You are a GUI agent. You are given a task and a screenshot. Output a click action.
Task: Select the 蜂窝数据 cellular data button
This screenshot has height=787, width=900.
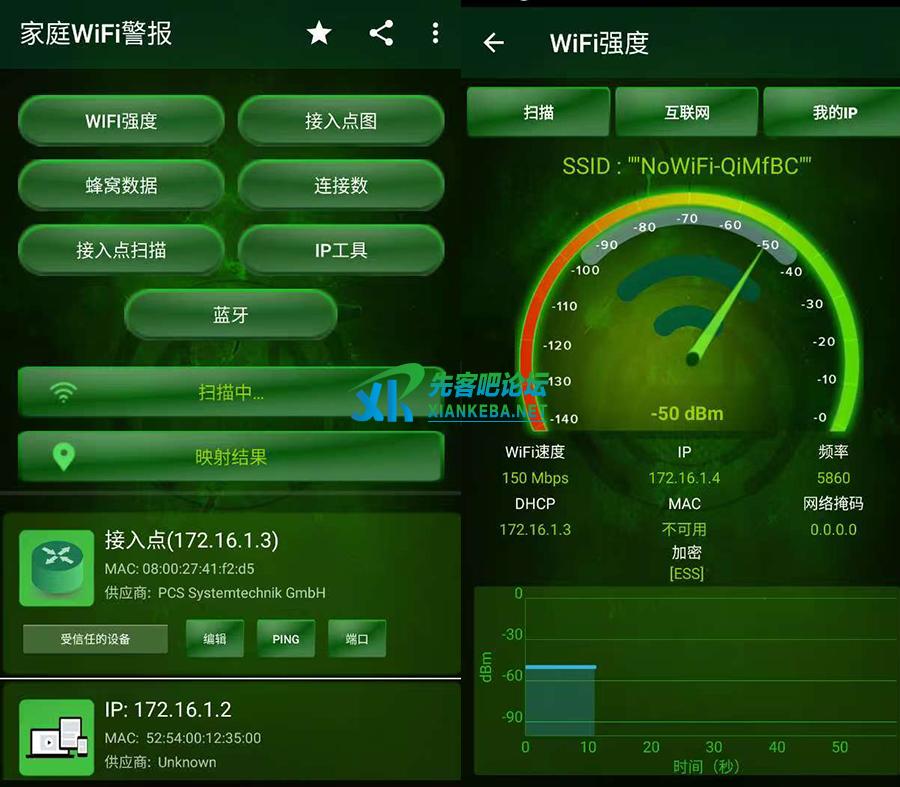coord(121,186)
